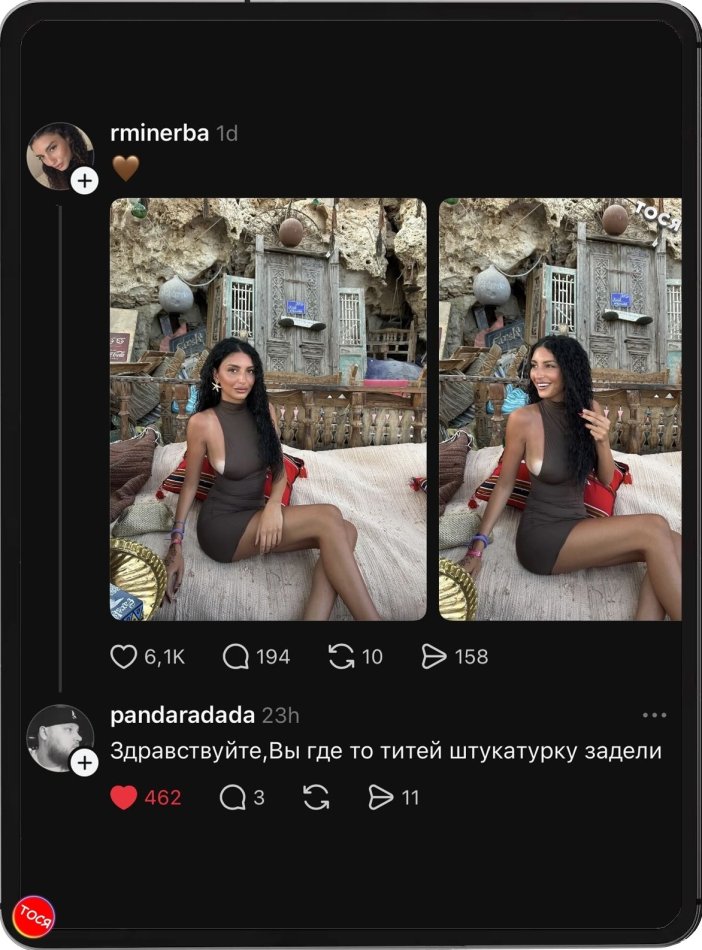Open the first photo in the post
This screenshot has width=702, height=950.
point(268,410)
